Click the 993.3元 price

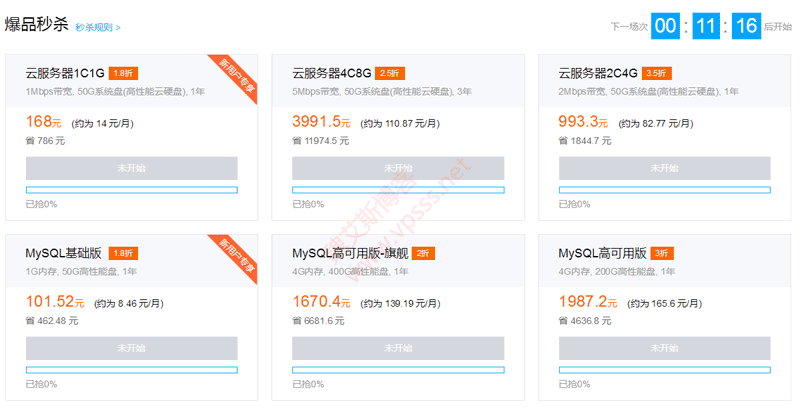583,122
